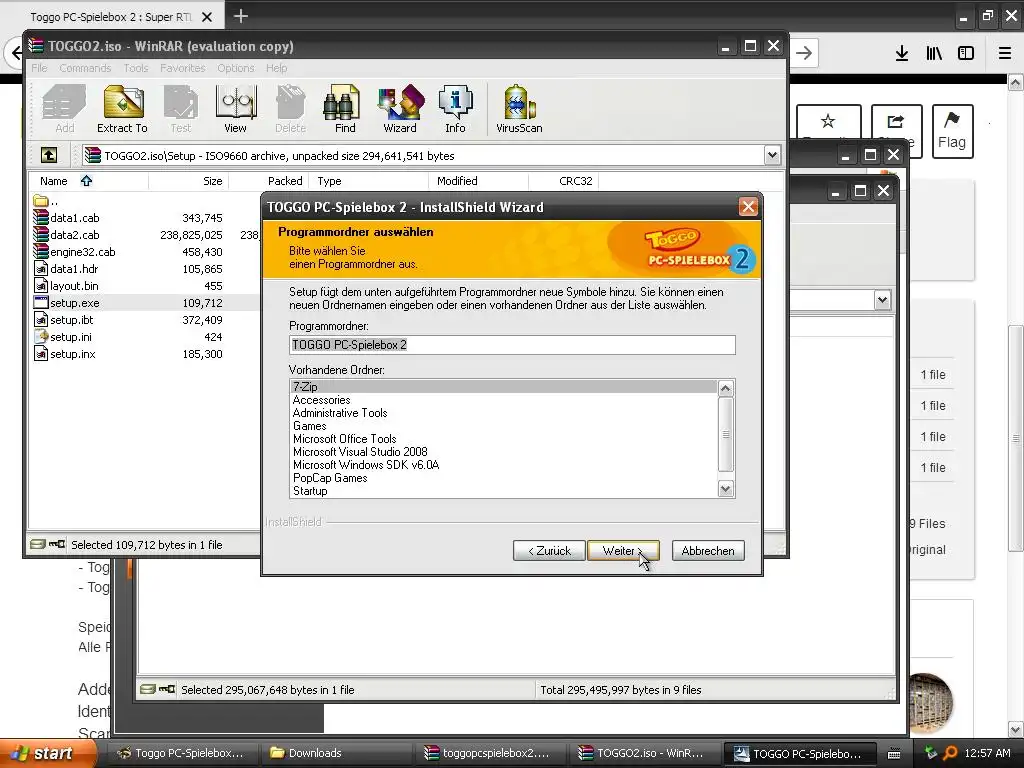Click the taskbar search magnifier tray icon
The width and height of the screenshot is (1024, 768).
click(x=950, y=753)
